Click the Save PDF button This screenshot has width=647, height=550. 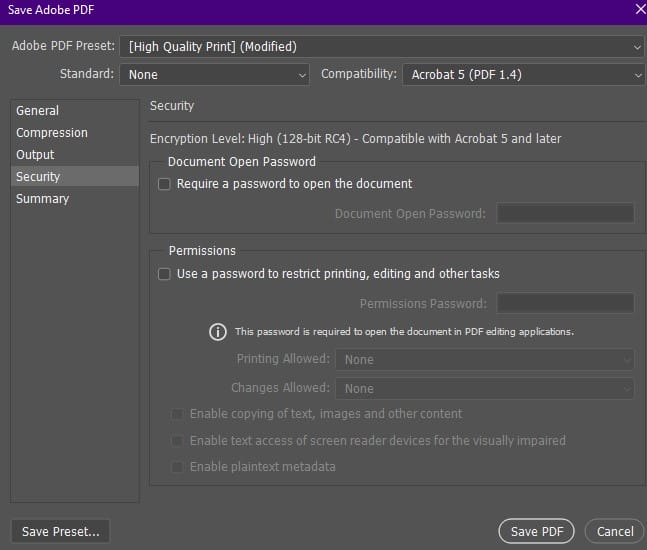(536, 531)
